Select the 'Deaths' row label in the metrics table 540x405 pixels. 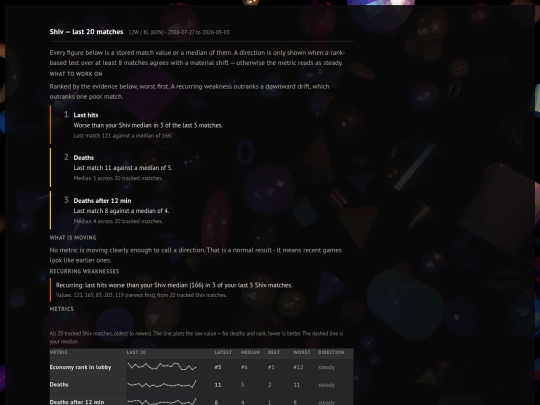click(59, 385)
